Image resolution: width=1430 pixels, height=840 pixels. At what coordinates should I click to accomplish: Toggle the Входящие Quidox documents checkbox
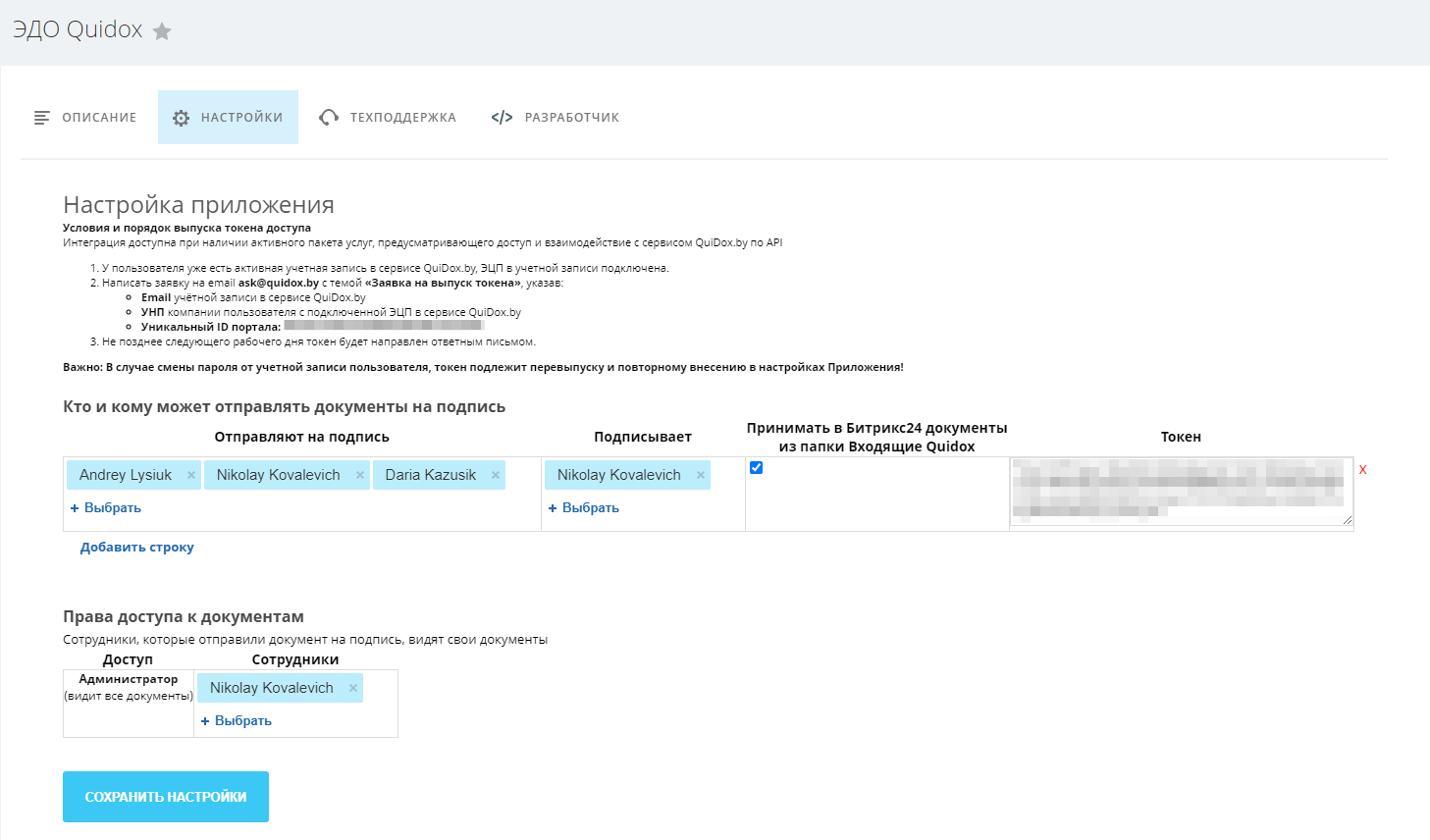(757, 468)
